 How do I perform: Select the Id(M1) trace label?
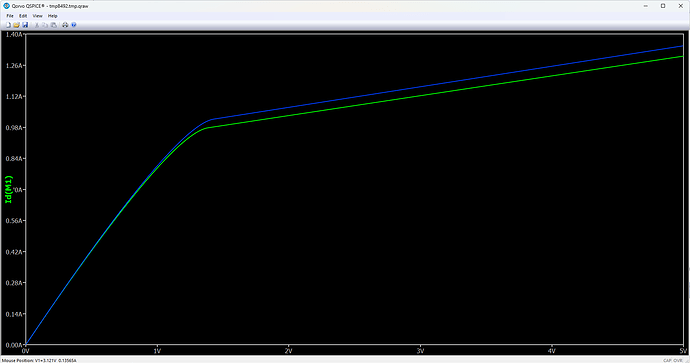(x=8, y=190)
